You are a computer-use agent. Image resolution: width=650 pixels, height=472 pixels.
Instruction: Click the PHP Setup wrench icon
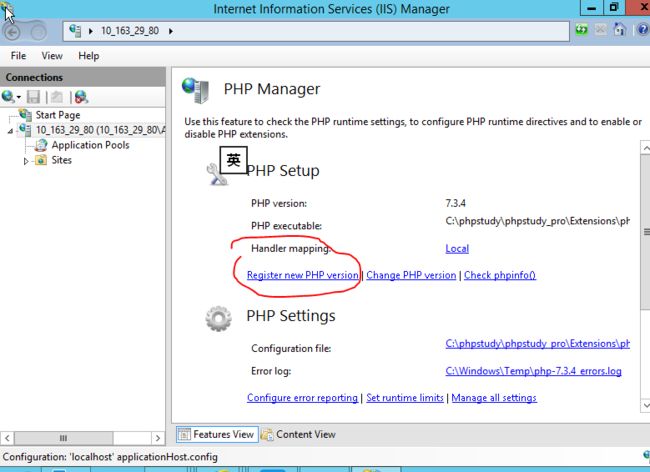pyautogui.click(x=217, y=174)
